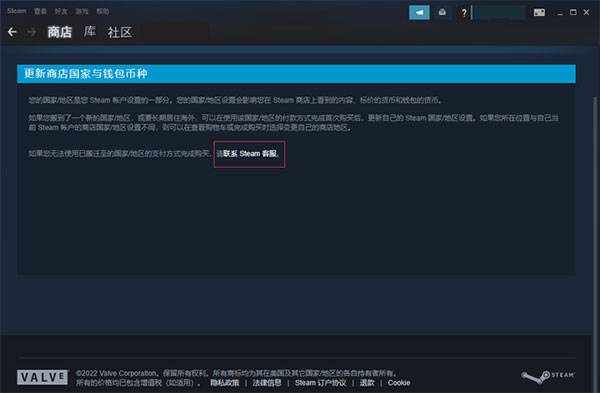Click the VALVE logo in footer
Viewport: 600px width, 393px height.
point(42,377)
